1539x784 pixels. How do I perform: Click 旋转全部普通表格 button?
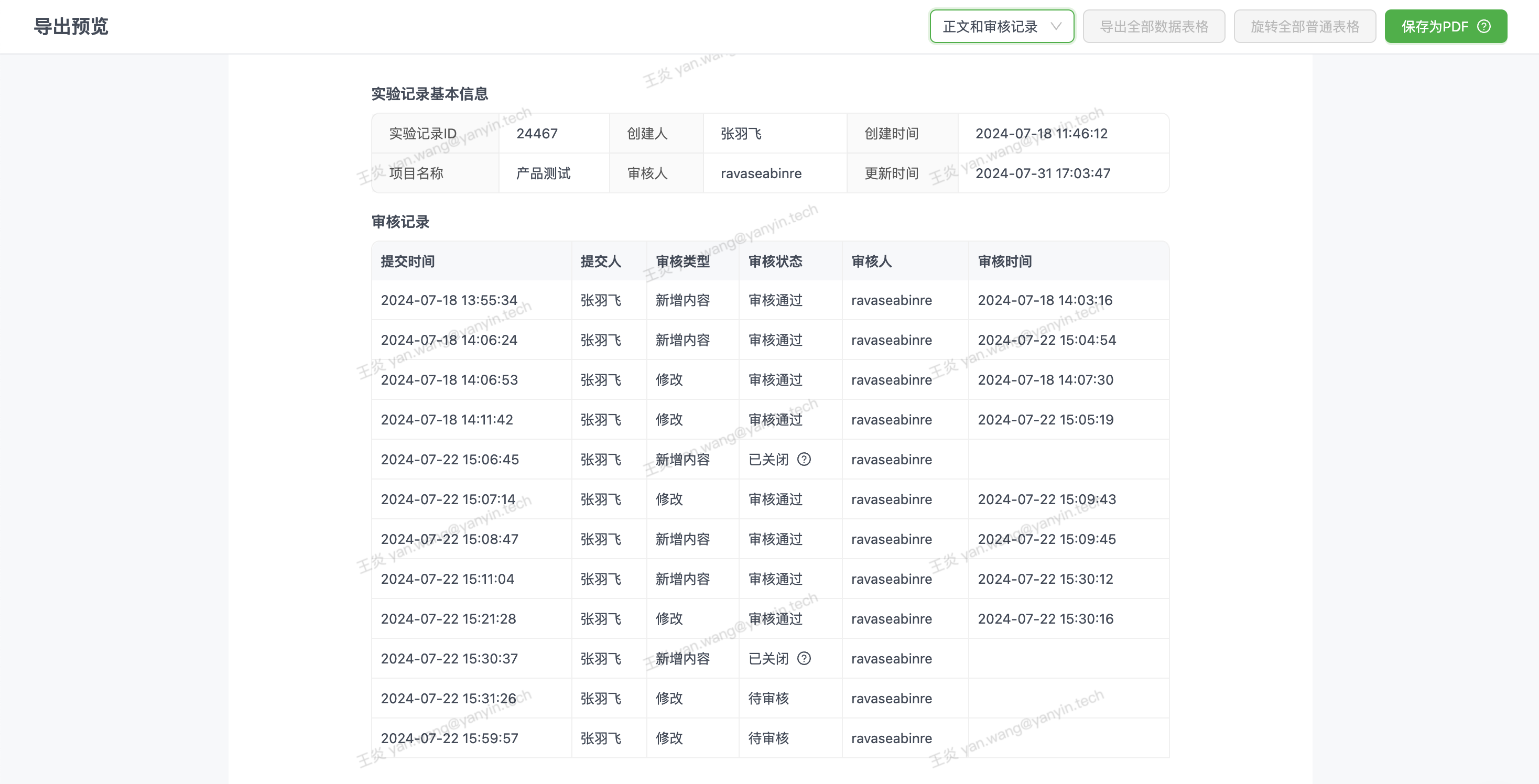1305,26
